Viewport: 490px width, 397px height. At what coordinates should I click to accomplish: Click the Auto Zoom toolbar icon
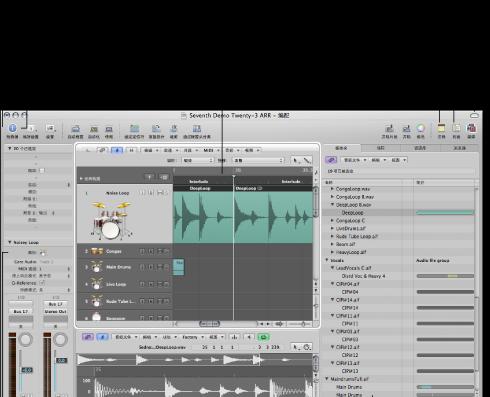coord(76,129)
